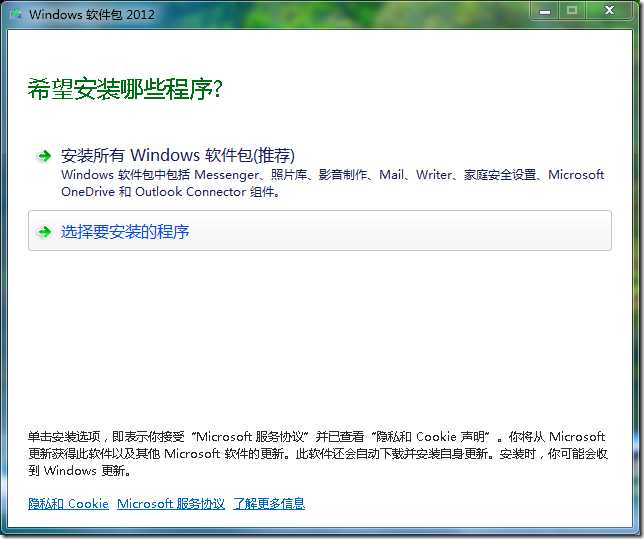Minimize the Windows 软件包 2012 window

tap(545, 11)
